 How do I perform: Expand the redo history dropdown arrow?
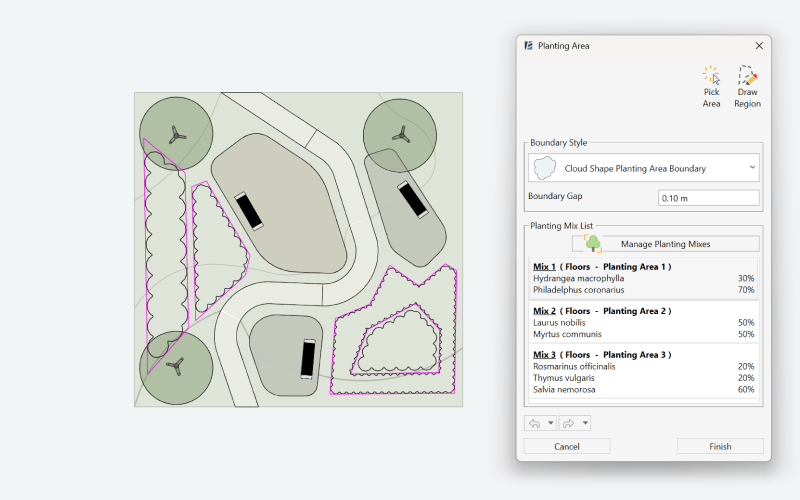point(585,423)
